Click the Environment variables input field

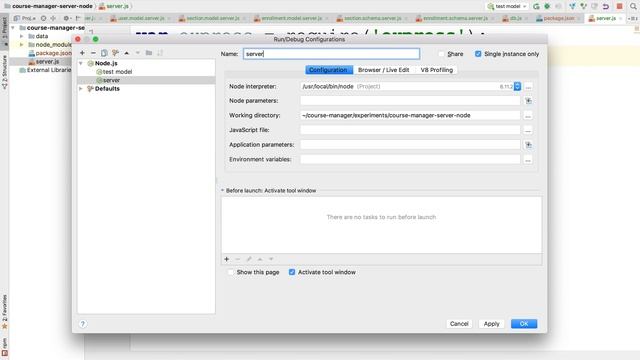(x=410, y=160)
